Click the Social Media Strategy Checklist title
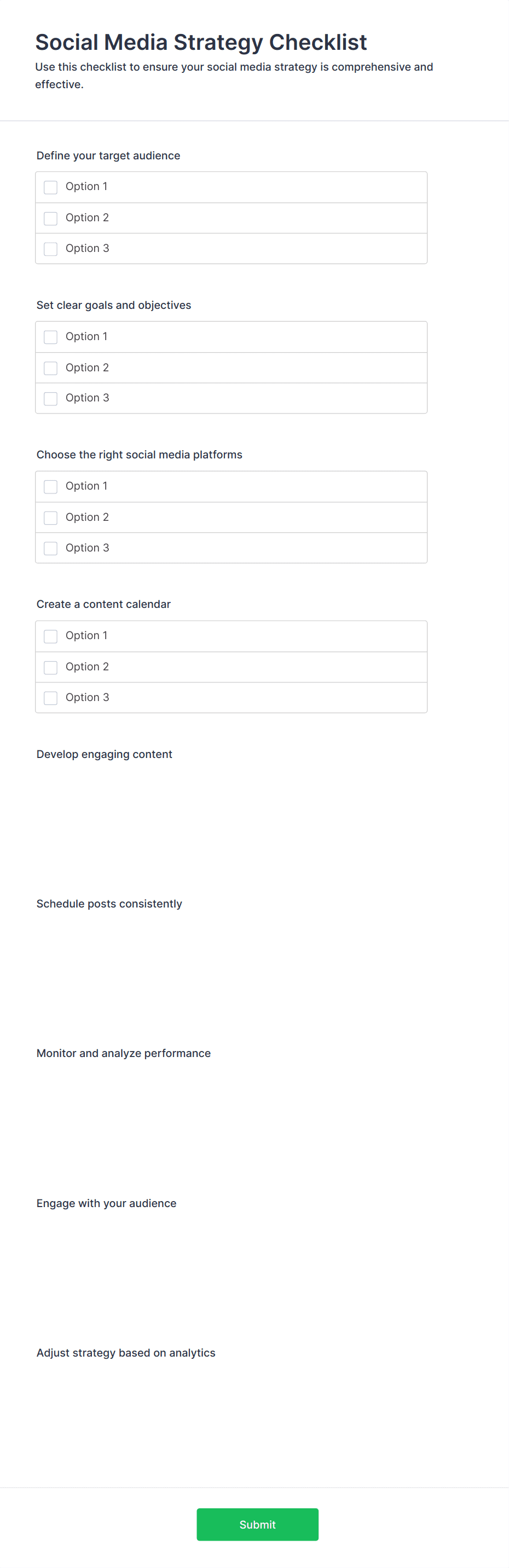 tap(201, 42)
